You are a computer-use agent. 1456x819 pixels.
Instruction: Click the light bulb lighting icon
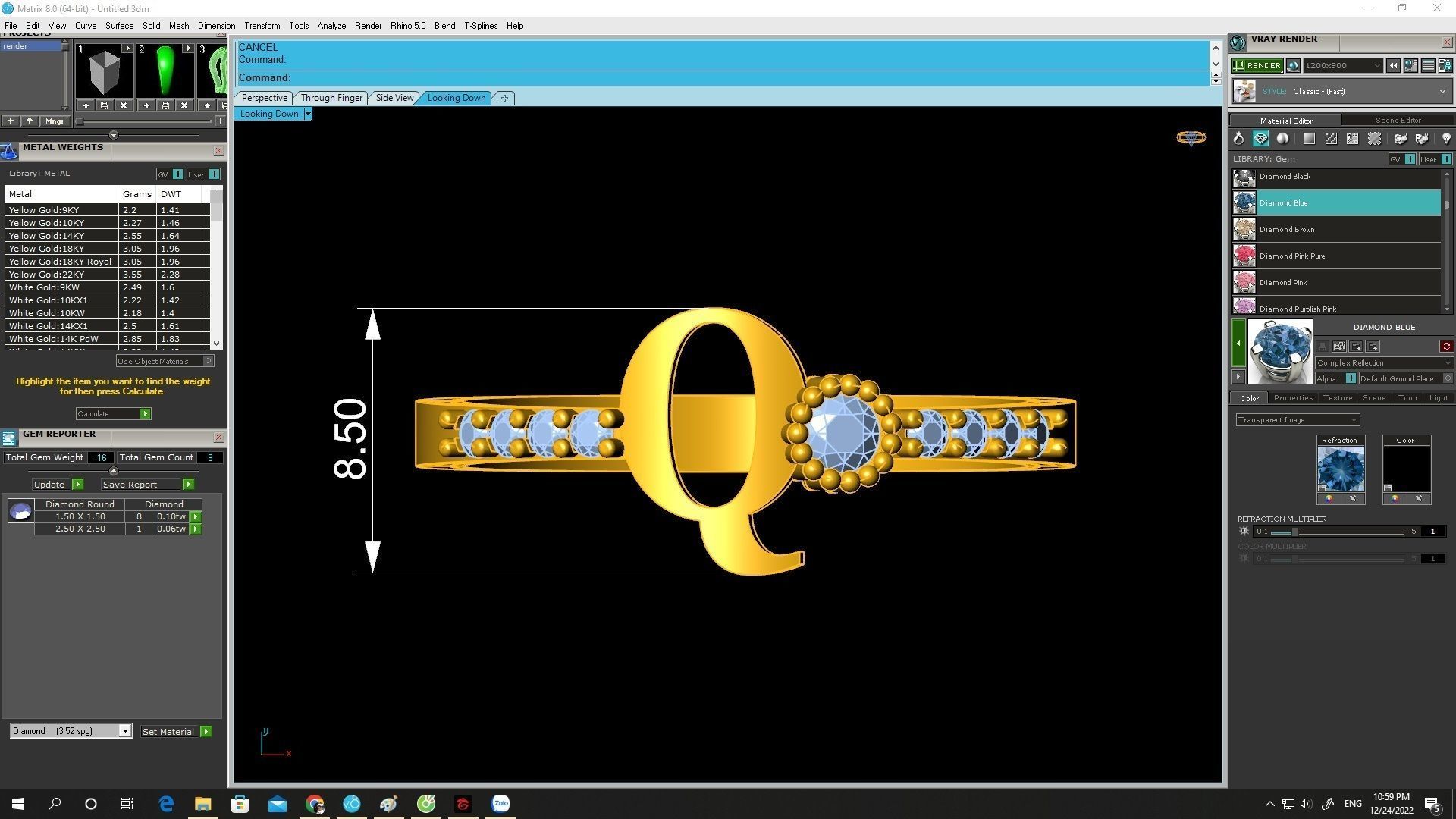(1445, 139)
